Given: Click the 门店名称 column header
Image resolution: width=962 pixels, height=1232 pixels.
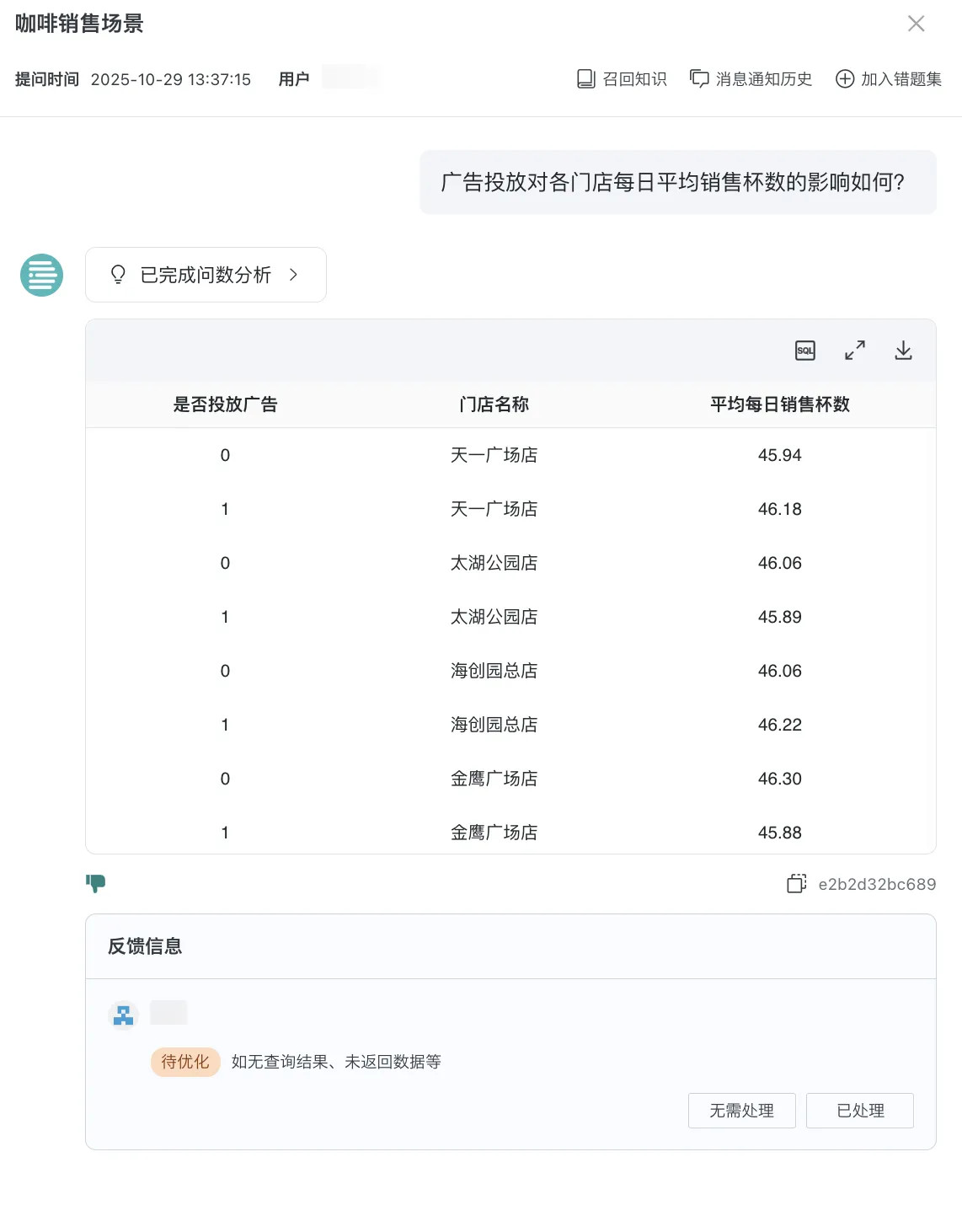Looking at the screenshot, I should coord(494,404).
